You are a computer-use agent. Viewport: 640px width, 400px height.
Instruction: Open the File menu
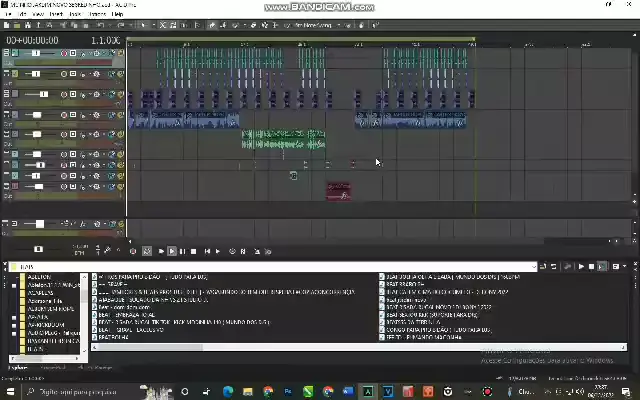click(x=7, y=14)
